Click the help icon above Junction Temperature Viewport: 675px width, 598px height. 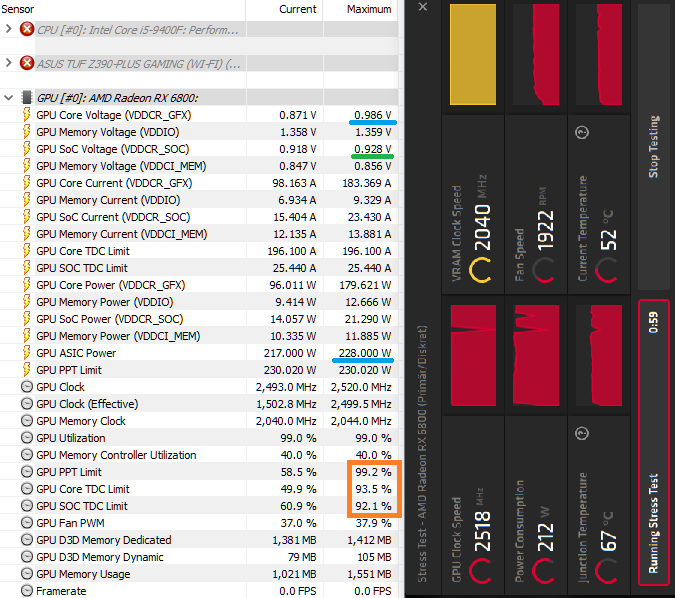click(582, 433)
